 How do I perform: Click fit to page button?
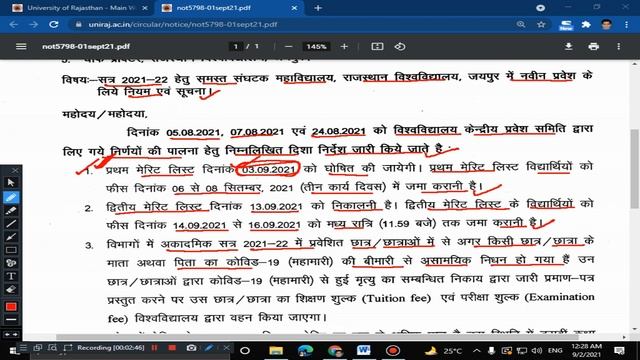click(x=377, y=47)
